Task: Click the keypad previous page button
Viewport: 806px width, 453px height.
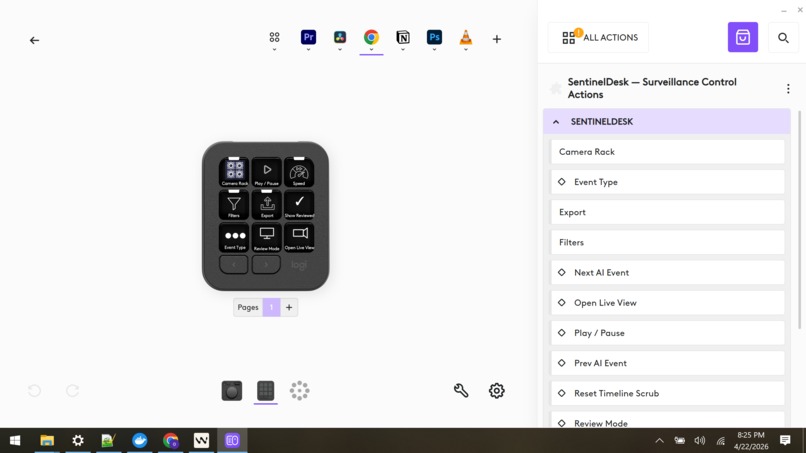Action: pyautogui.click(x=234, y=264)
